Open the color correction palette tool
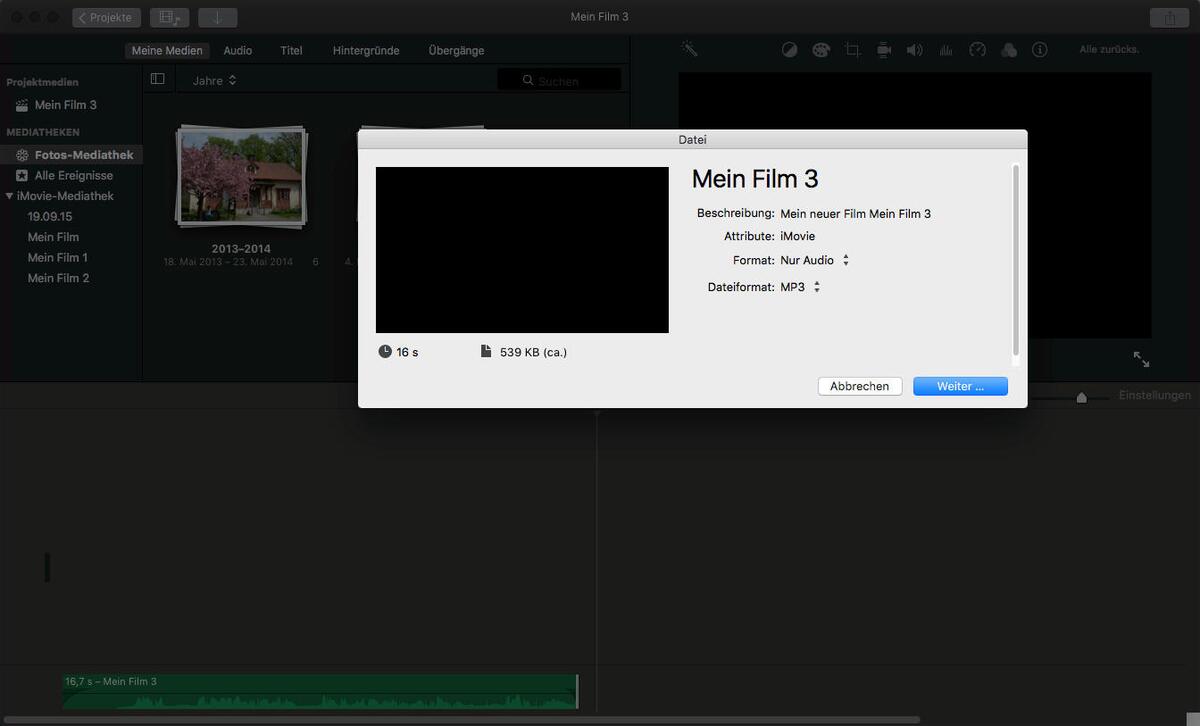The image size is (1200, 726). point(821,50)
